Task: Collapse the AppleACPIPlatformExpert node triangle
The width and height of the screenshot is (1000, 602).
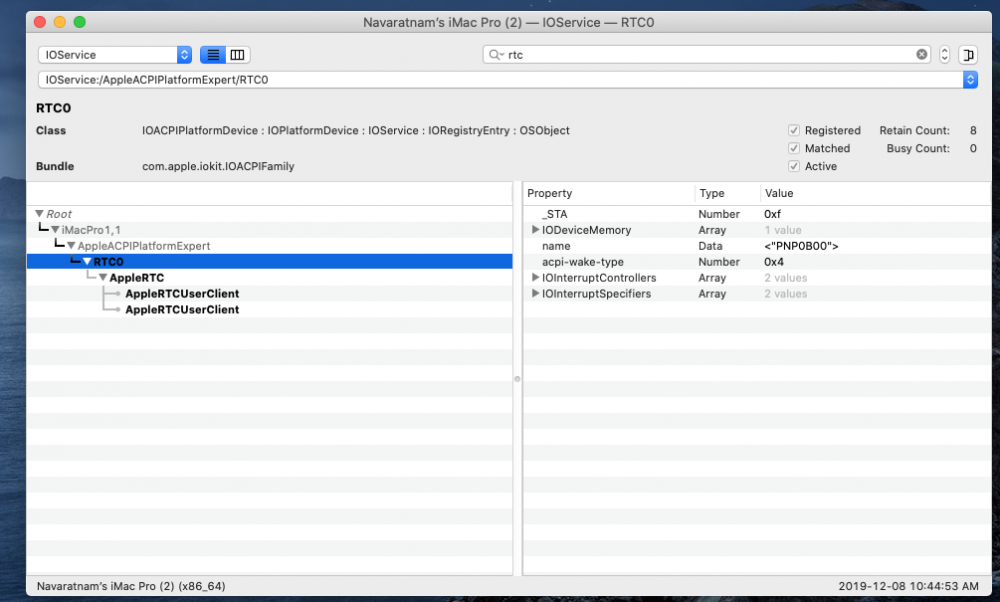Action: click(x=71, y=246)
